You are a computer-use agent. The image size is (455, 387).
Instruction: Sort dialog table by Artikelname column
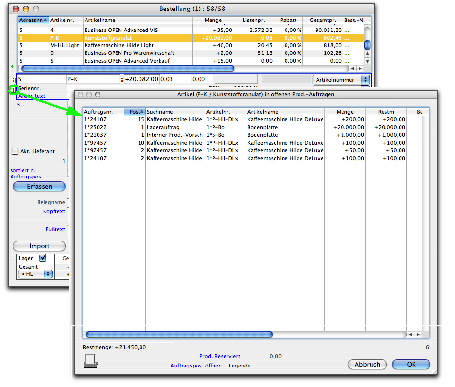(285, 112)
